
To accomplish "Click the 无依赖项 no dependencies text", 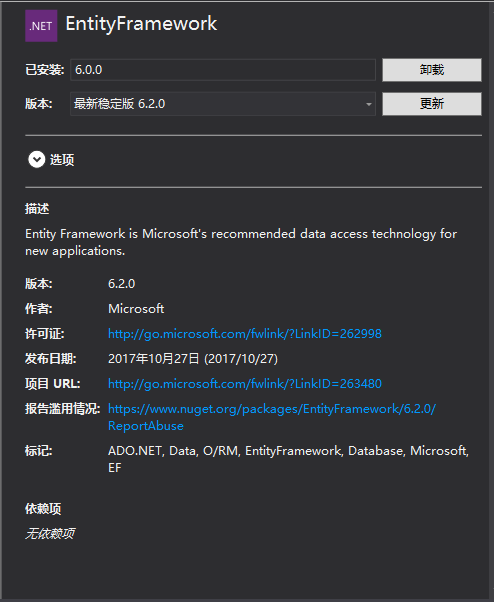I will tap(50, 533).
